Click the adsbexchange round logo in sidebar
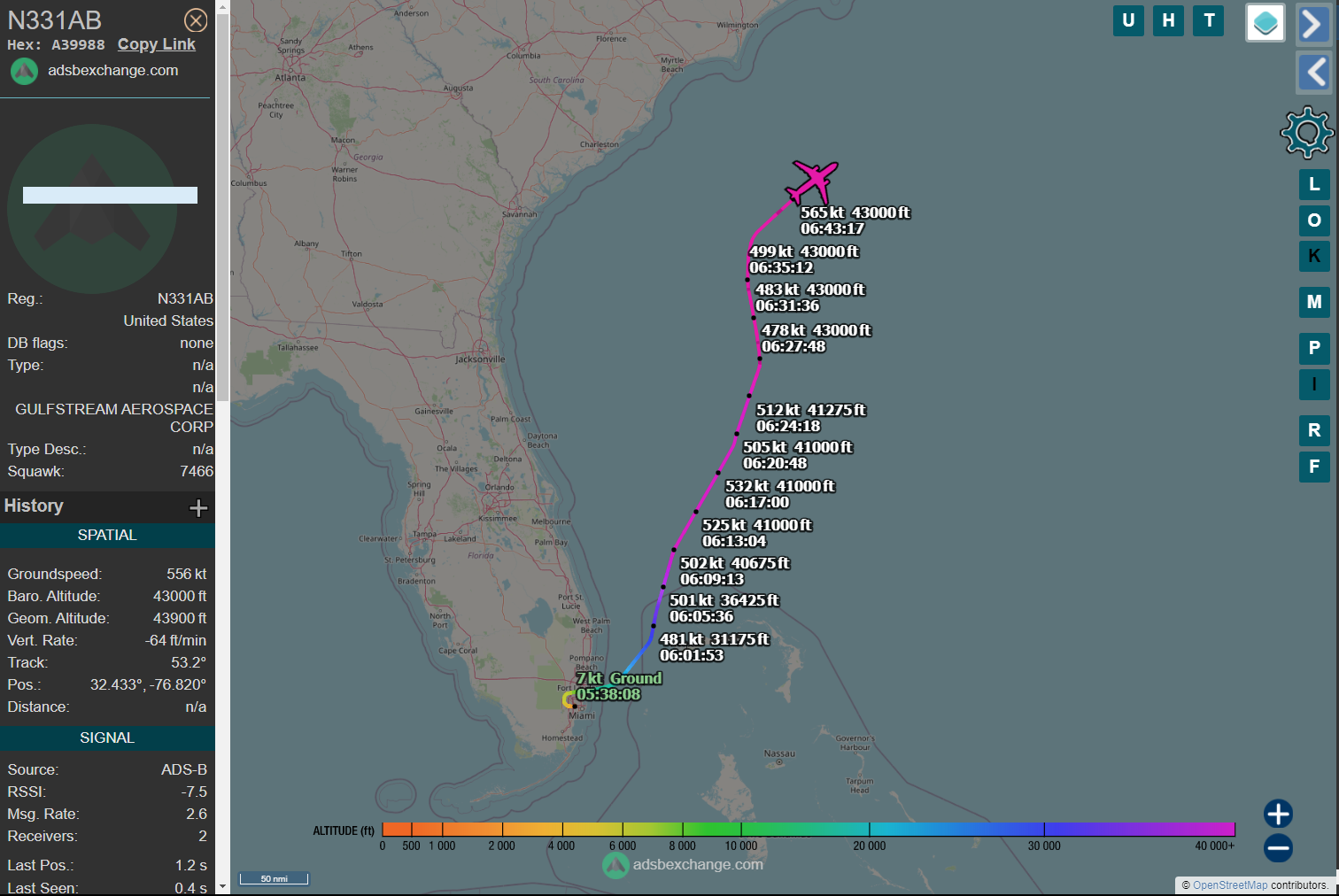Viewport: 1339px width, 896px height. 24,71
